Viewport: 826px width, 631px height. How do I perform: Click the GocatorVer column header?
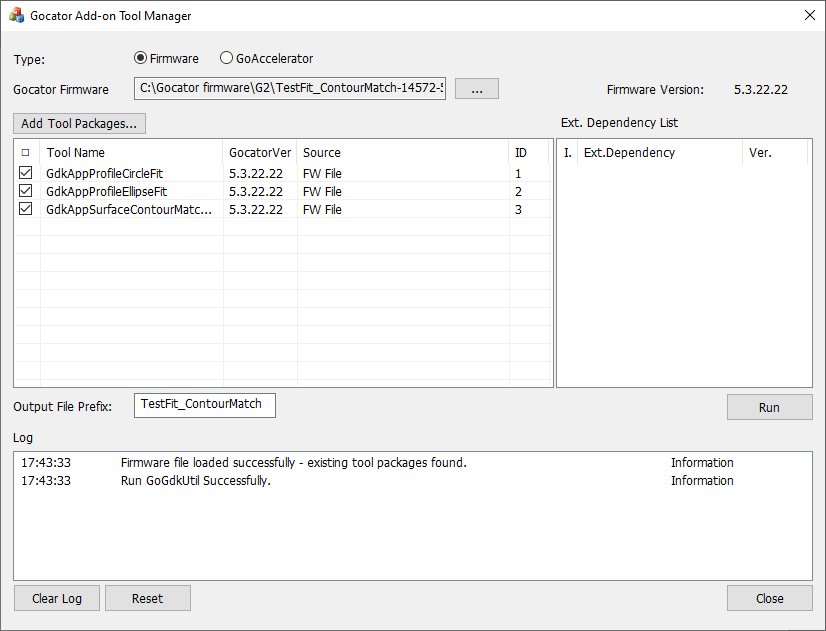click(260, 153)
